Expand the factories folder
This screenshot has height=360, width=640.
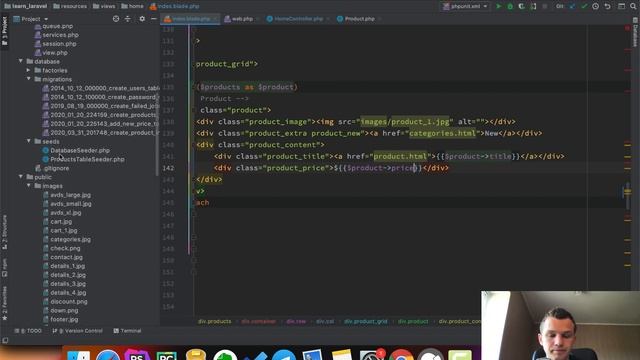(x=29, y=70)
